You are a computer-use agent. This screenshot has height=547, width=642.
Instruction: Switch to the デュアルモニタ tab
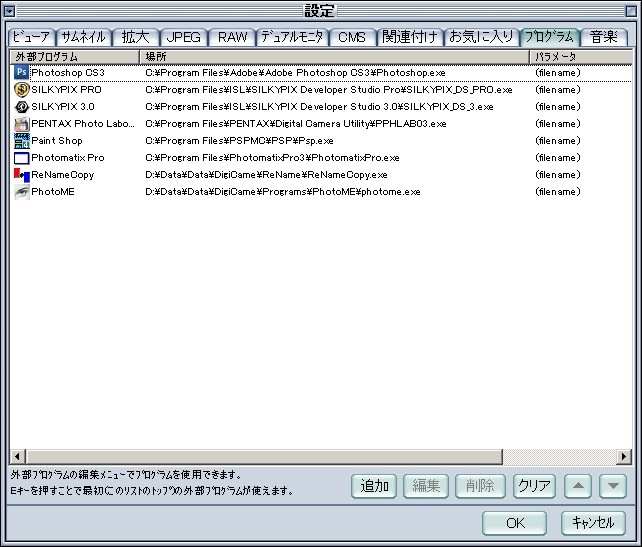point(292,37)
